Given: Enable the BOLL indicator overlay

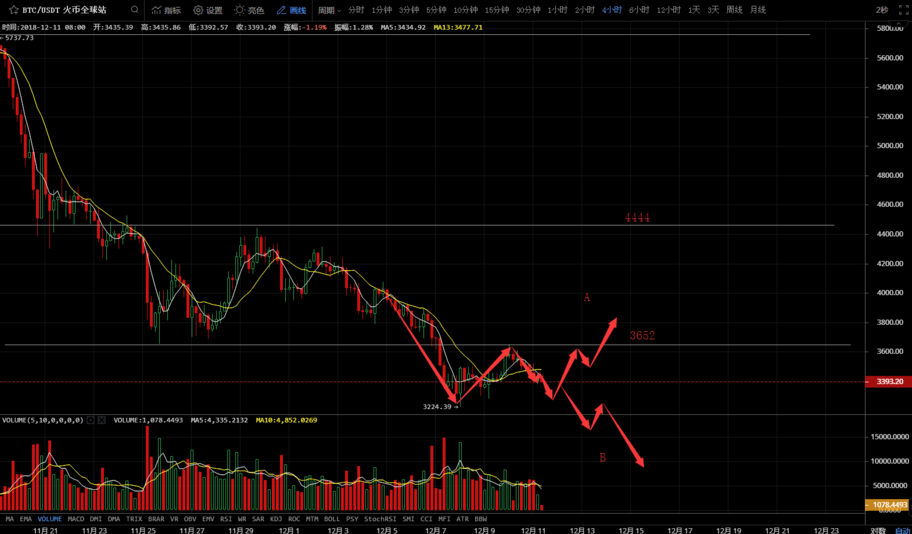Looking at the screenshot, I should [332, 519].
